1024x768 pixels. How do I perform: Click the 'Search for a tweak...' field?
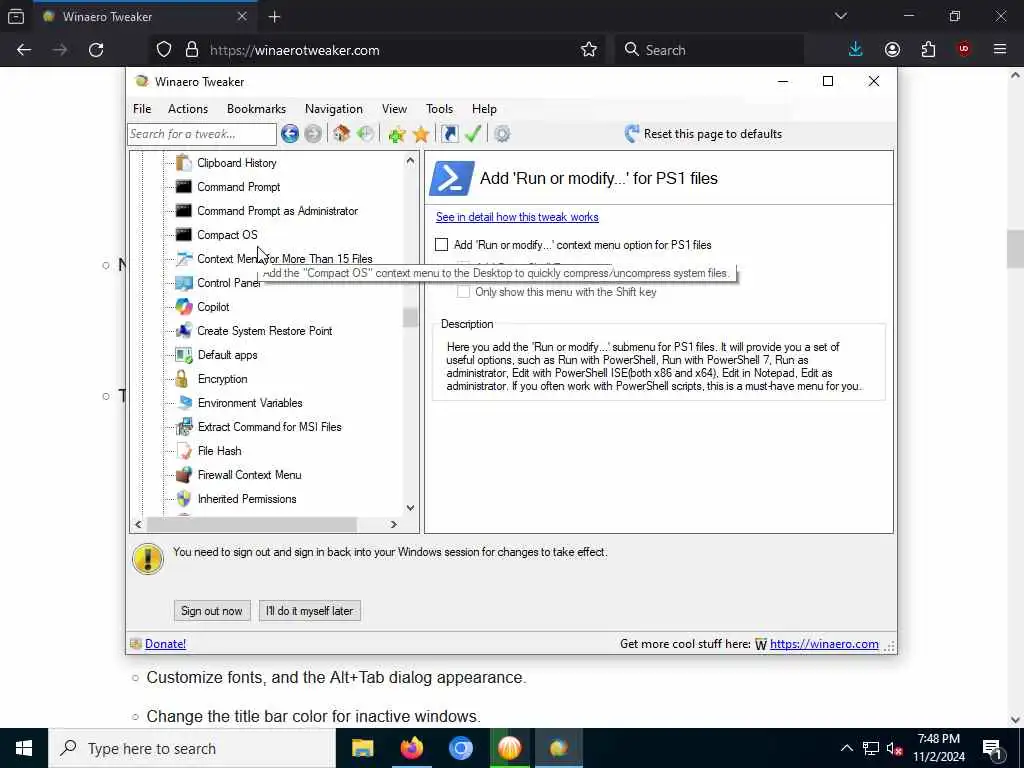pos(202,134)
